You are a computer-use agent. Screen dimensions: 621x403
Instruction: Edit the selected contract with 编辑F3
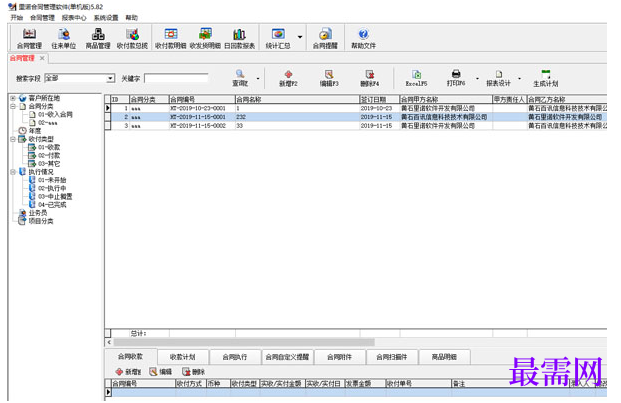tap(329, 78)
